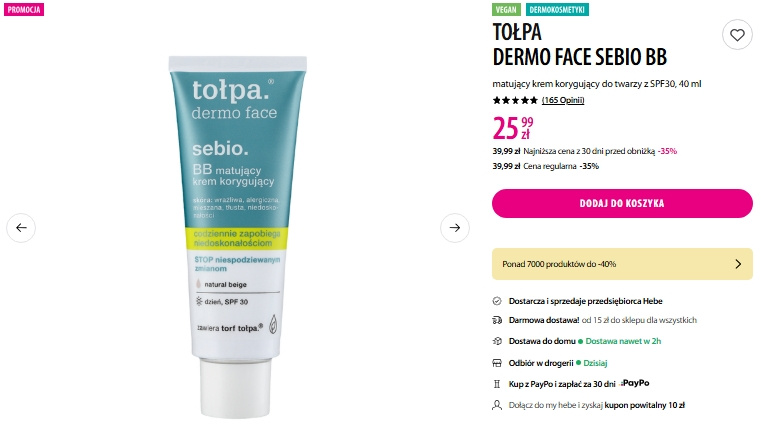Select the DERMOKOSMETYKI tag
The height and width of the screenshot is (436, 761).
tap(557, 10)
